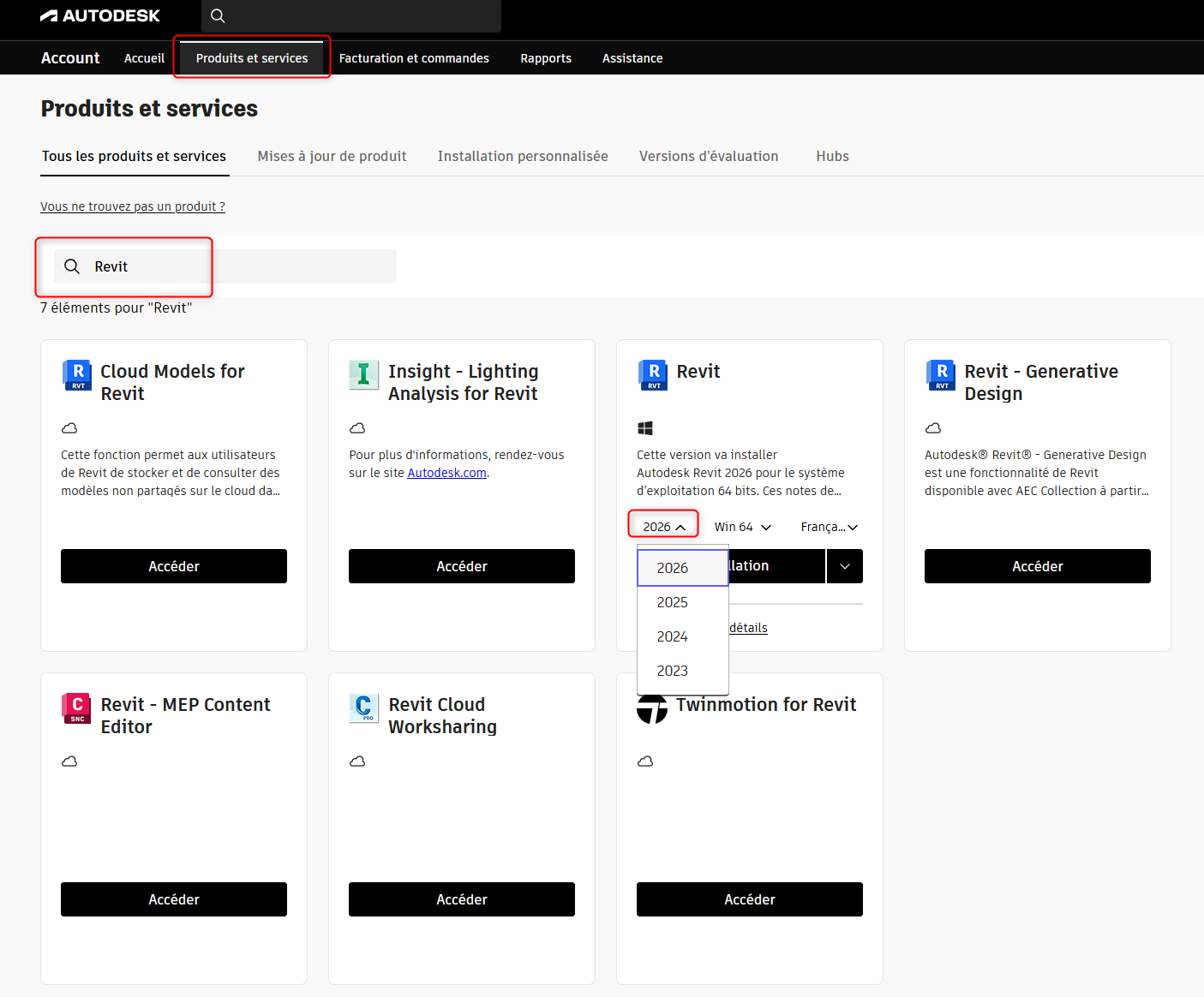Select 2024 from the version list
Image resolution: width=1204 pixels, height=997 pixels.
(x=673, y=636)
